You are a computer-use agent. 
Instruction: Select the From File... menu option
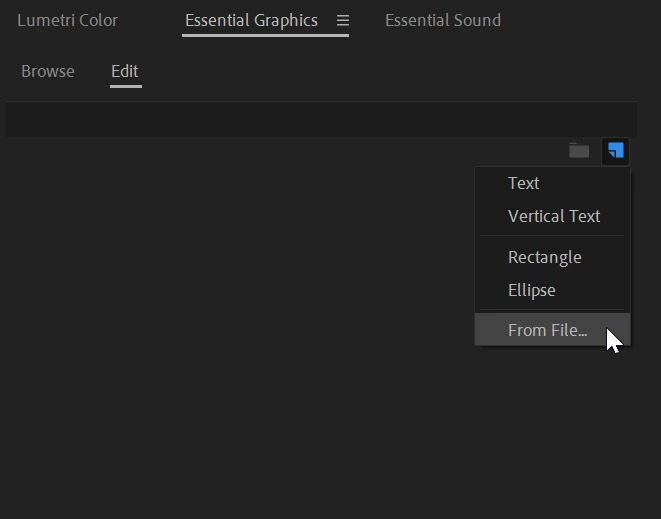[x=547, y=330]
